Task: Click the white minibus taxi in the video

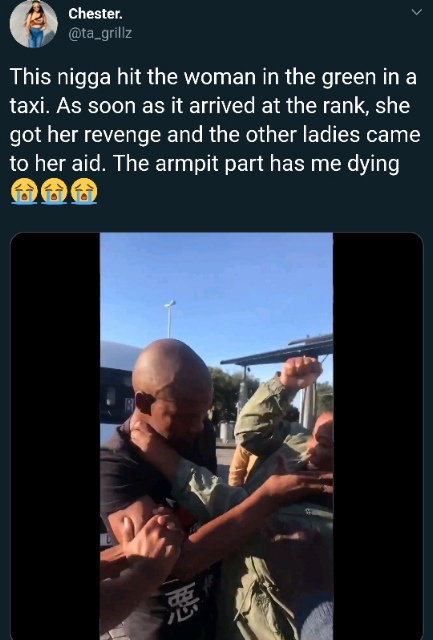Action: point(118,390)
